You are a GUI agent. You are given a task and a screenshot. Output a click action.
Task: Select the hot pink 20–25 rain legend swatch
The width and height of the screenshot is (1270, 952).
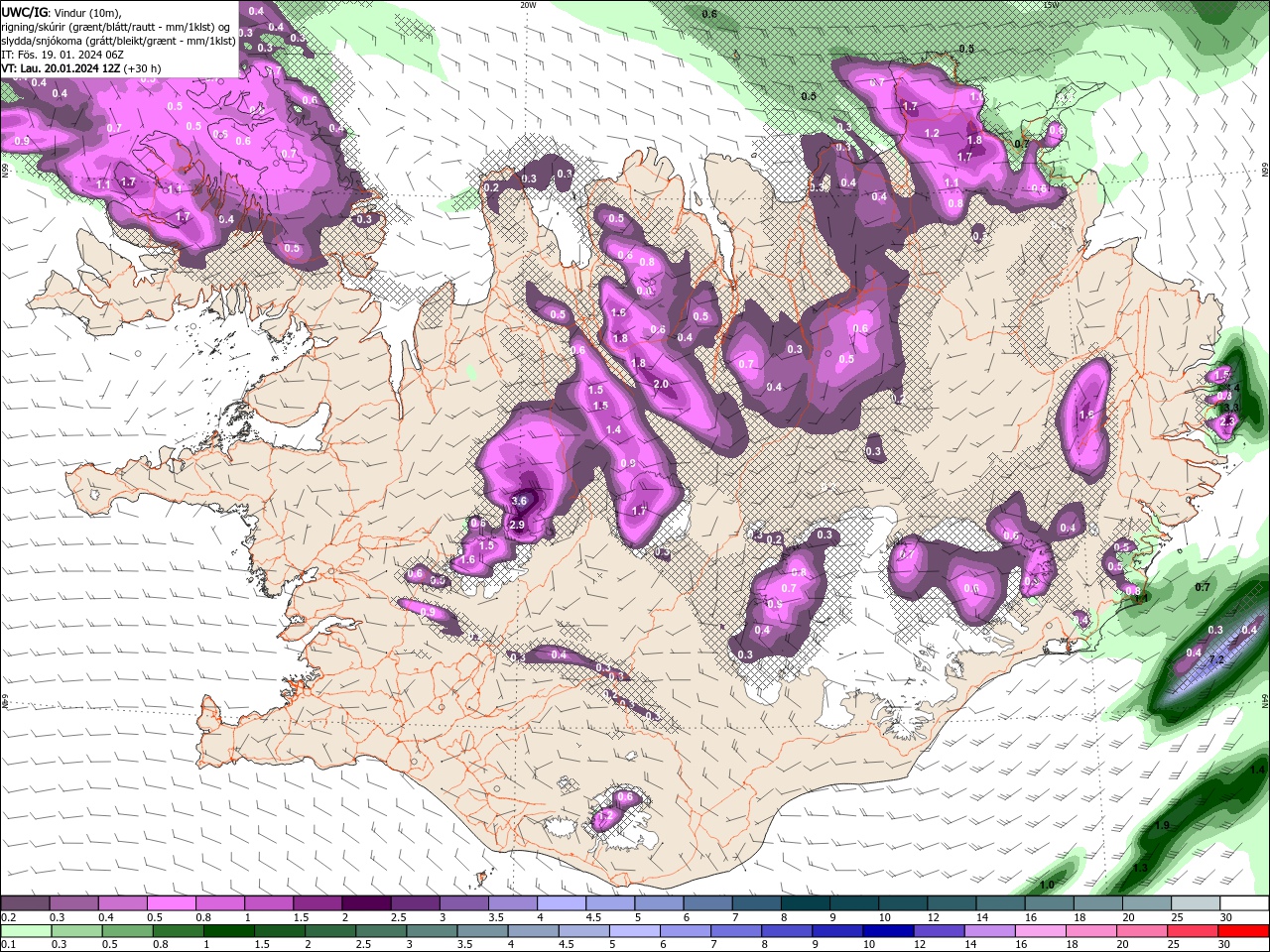point(1141,931)
